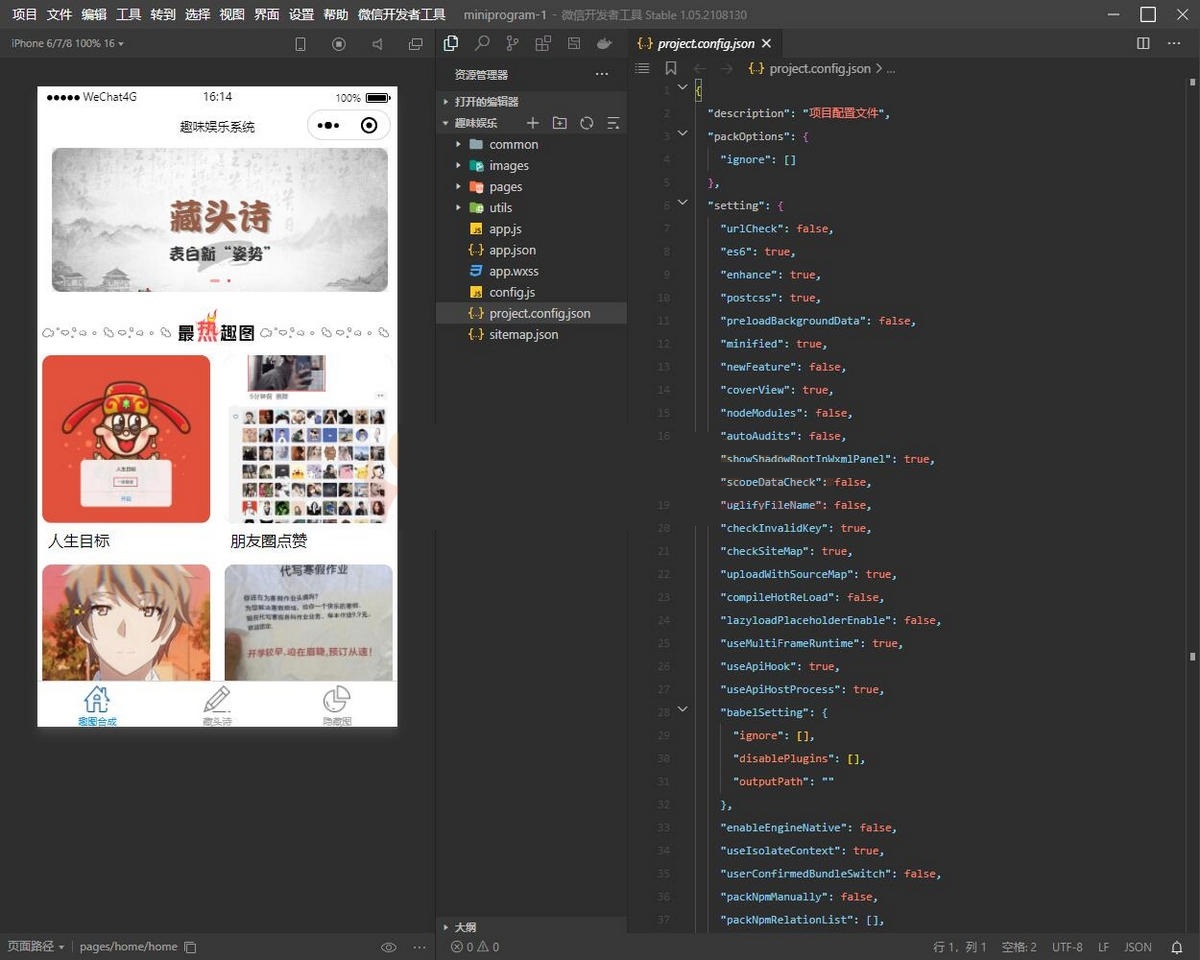1200x960 pixels.
Task: Open the file explorer panel icon
Action: tap(451, 43)
